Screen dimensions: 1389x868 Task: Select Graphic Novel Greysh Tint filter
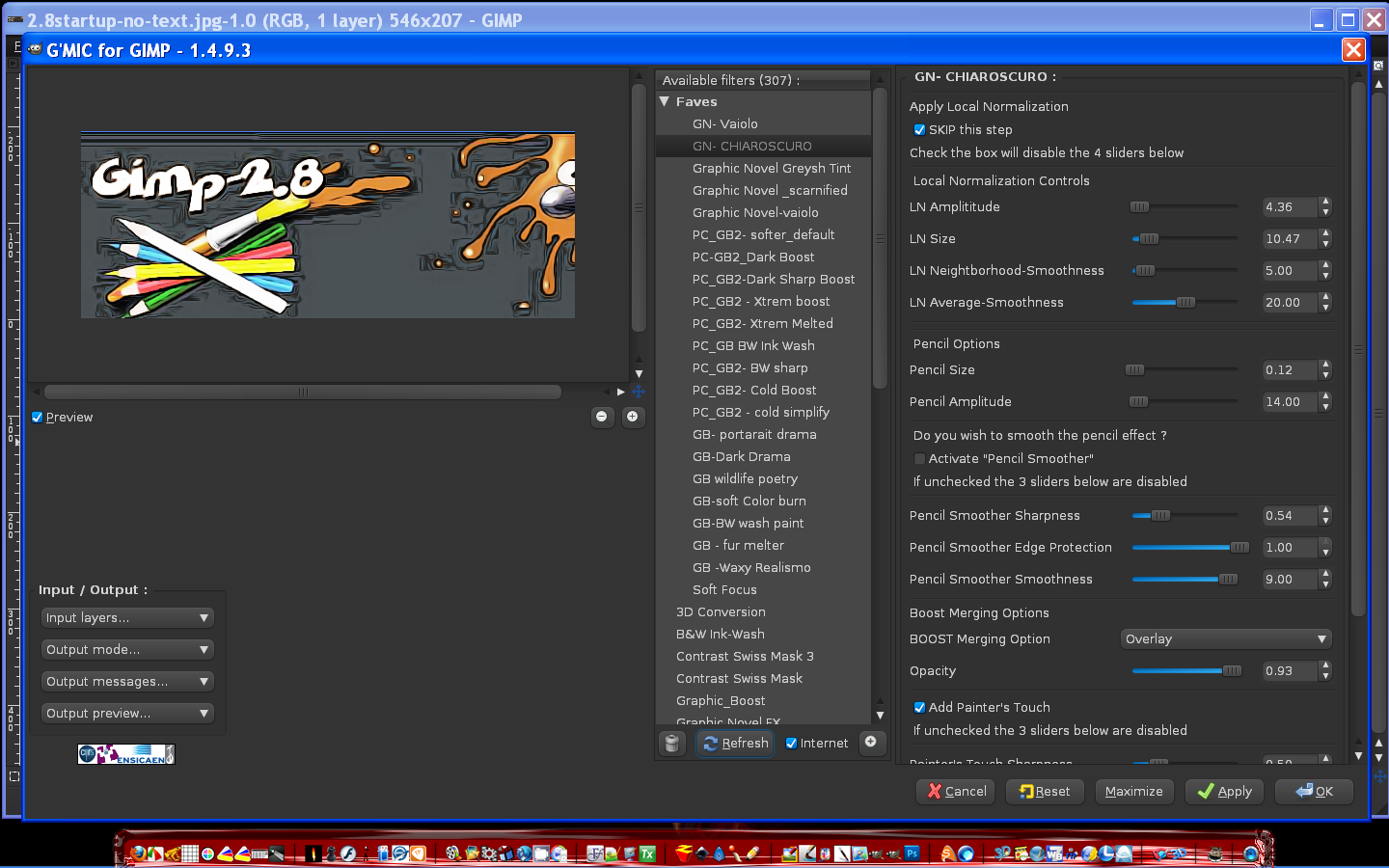click(772, 168)
